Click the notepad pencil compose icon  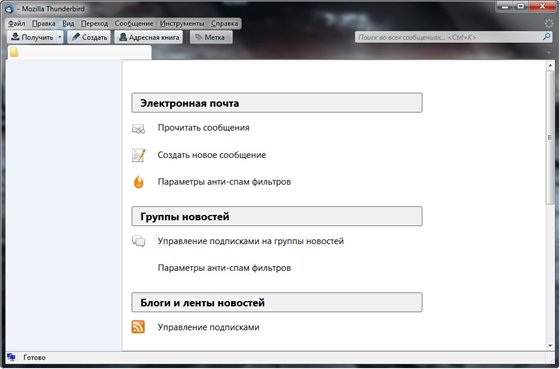pos(139,155)
